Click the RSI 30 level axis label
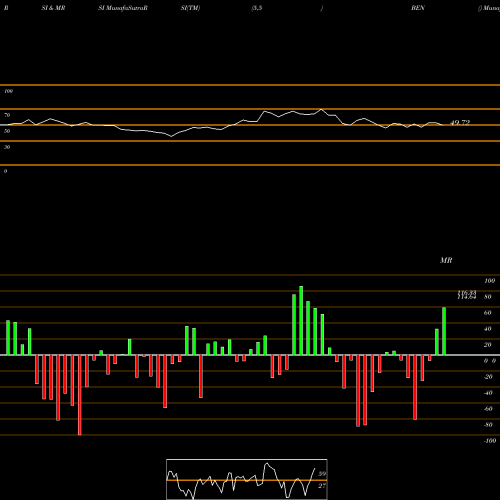 7,147
